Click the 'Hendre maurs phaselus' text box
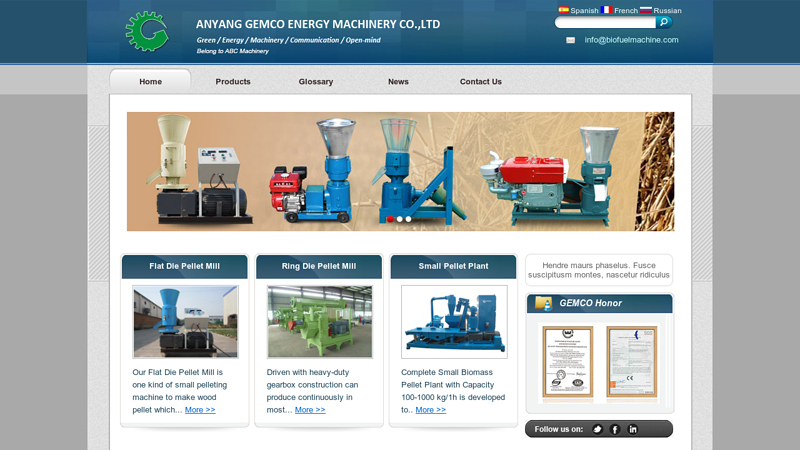This screenshot has width=800, height=450. [599, 270]
